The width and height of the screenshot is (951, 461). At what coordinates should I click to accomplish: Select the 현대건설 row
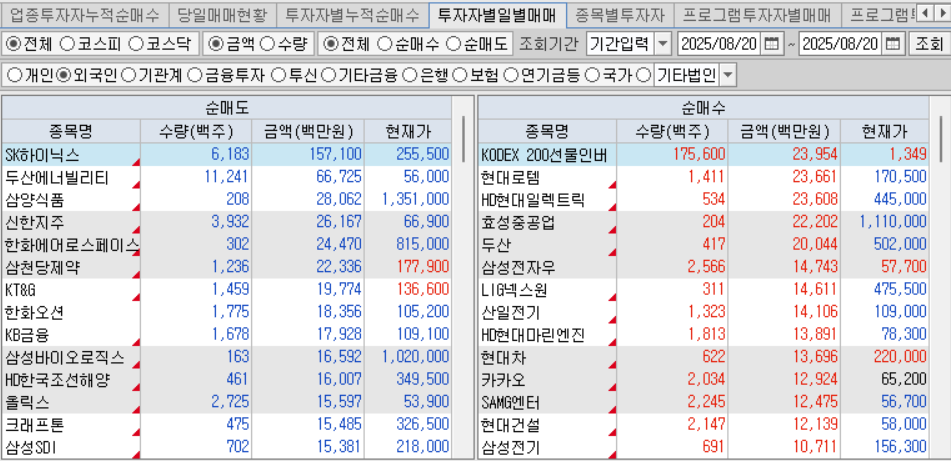click(704, 425)
